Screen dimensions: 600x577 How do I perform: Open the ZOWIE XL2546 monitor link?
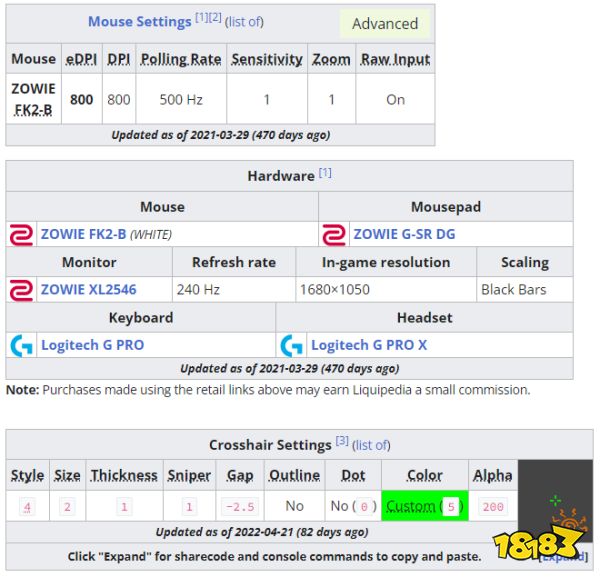pos(88,290)
